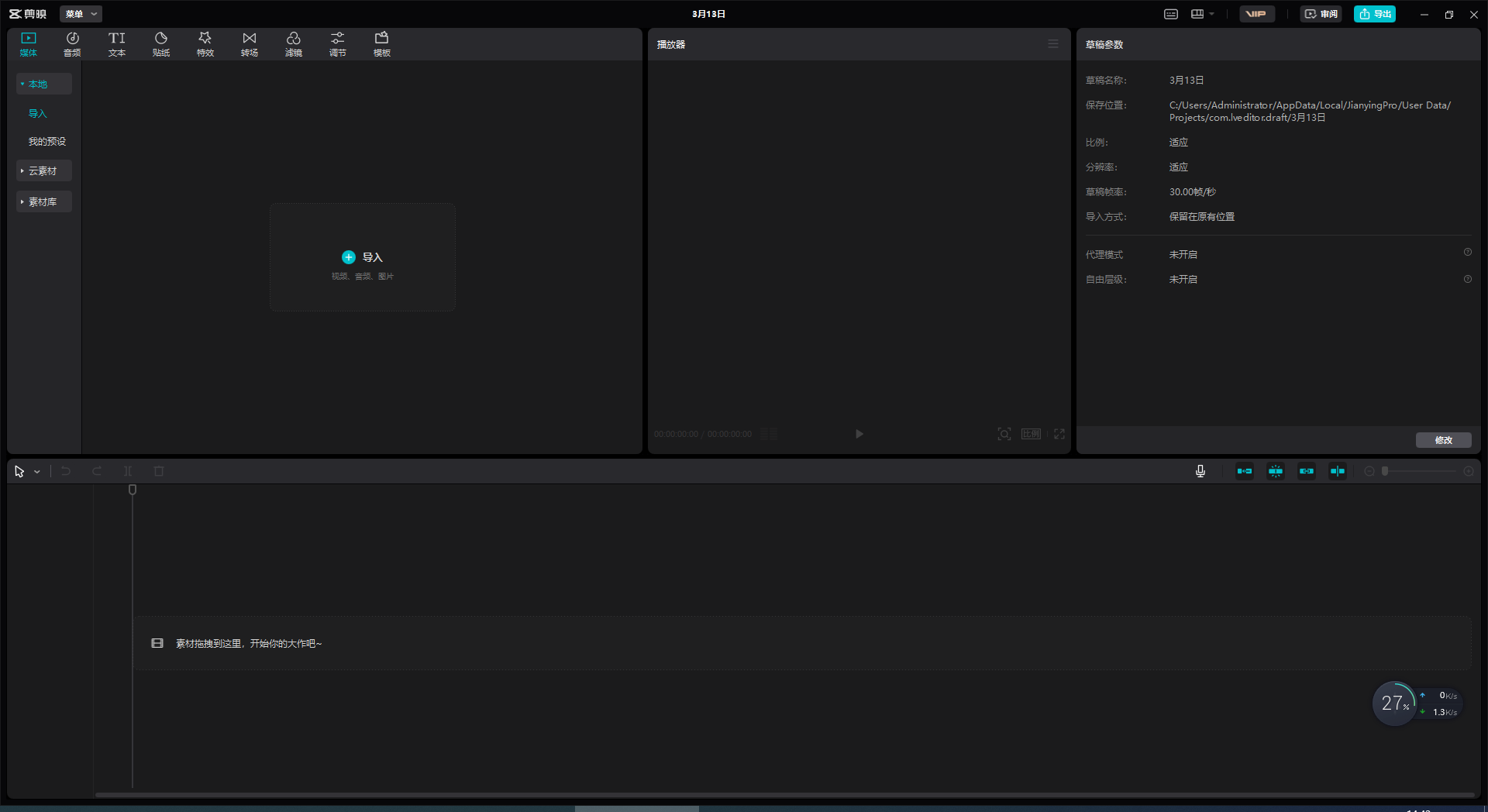Expand the 云素材 section

44,170
